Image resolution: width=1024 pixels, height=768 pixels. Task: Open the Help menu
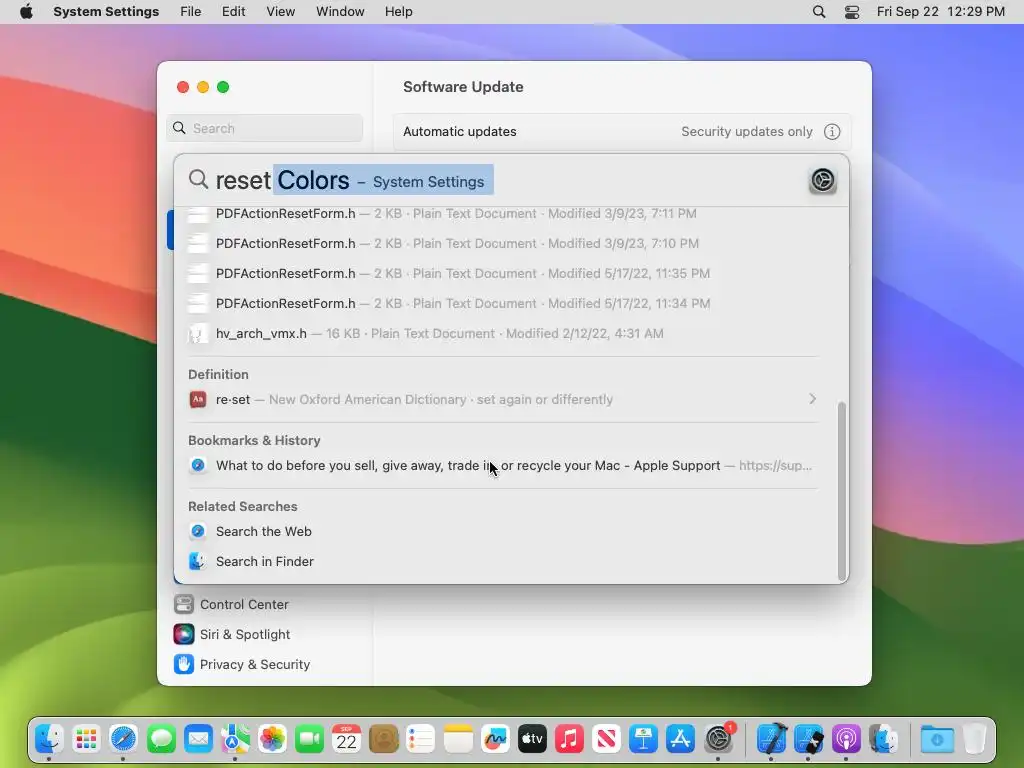click(398, 12)
